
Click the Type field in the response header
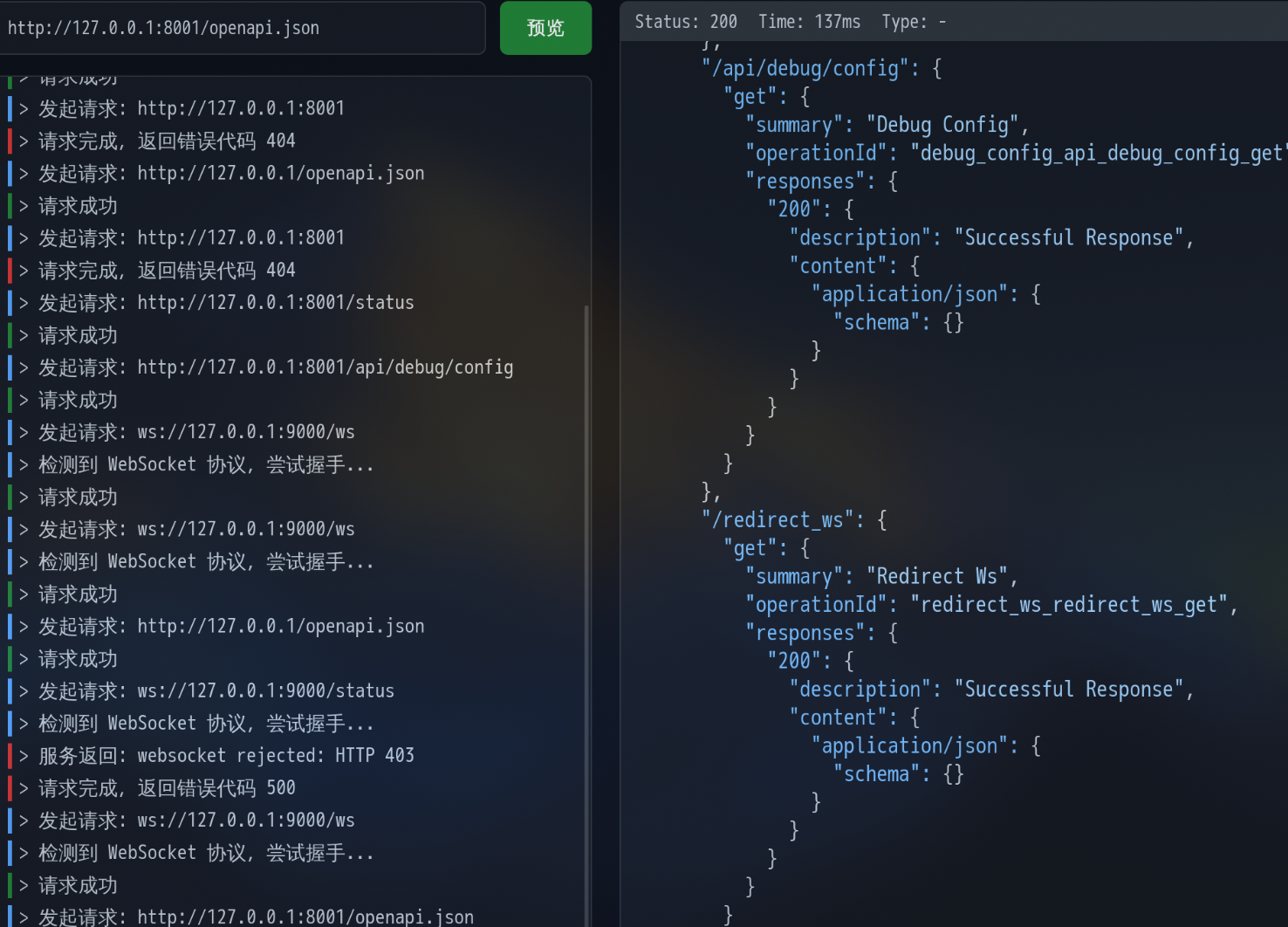point(914,22)
